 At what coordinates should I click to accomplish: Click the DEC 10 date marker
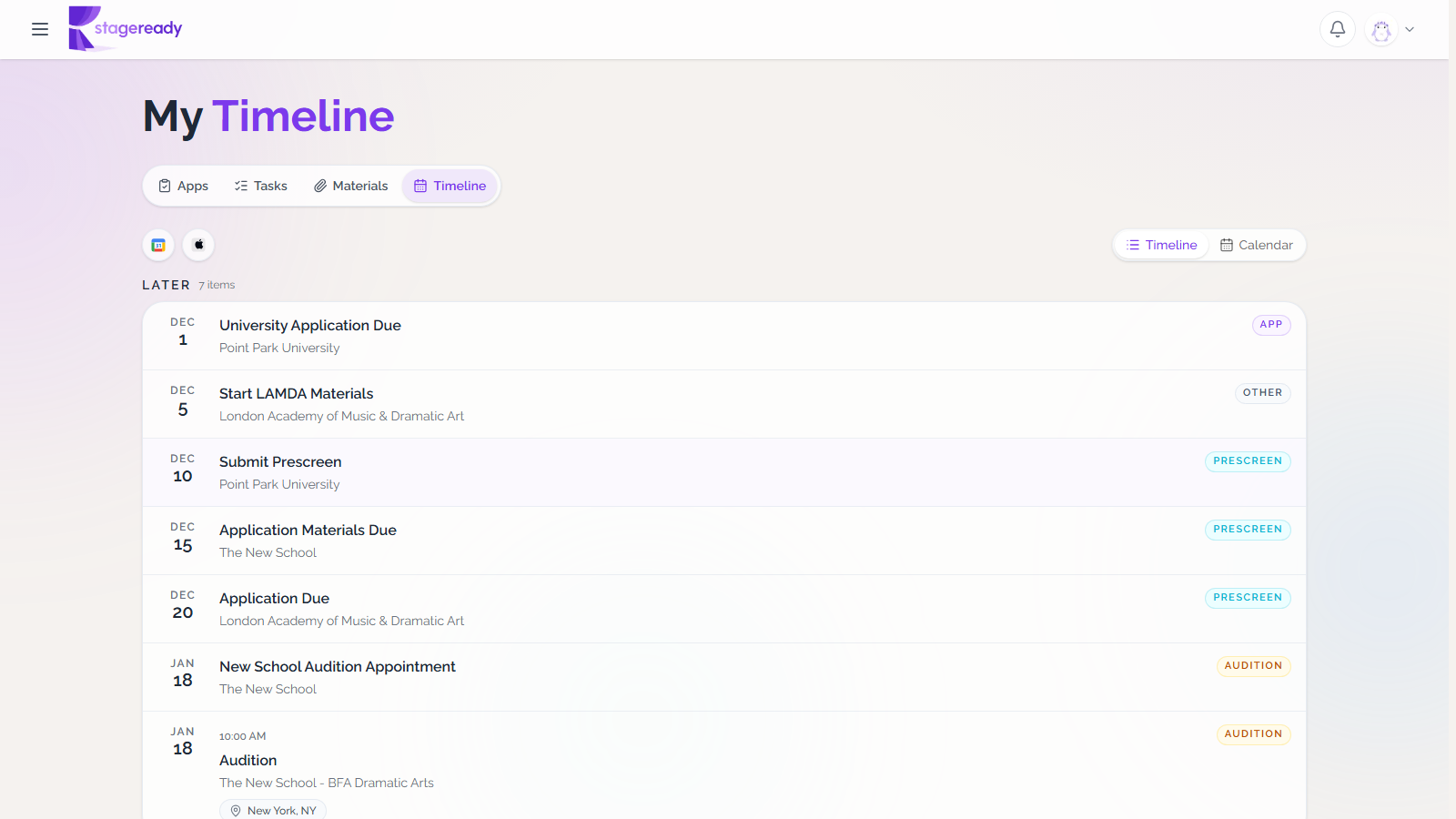(x=183, y=469)
